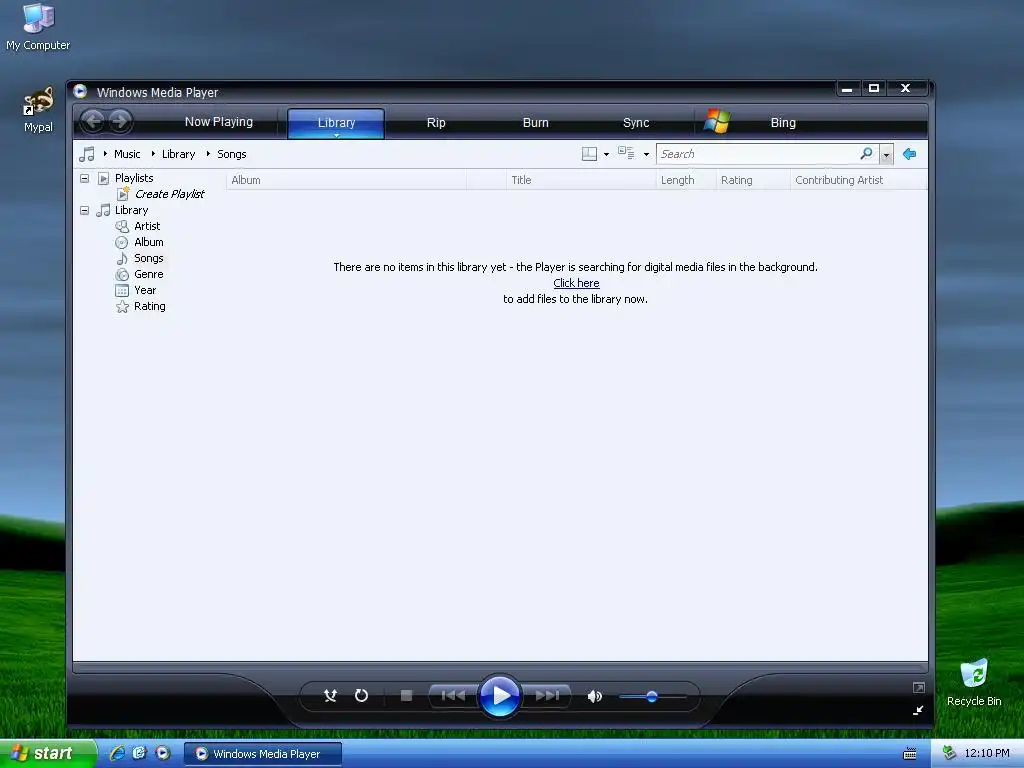Click the blue List pane arrow
The height and width of the screenshot is (768, 1024).
[x=909, y=154]
